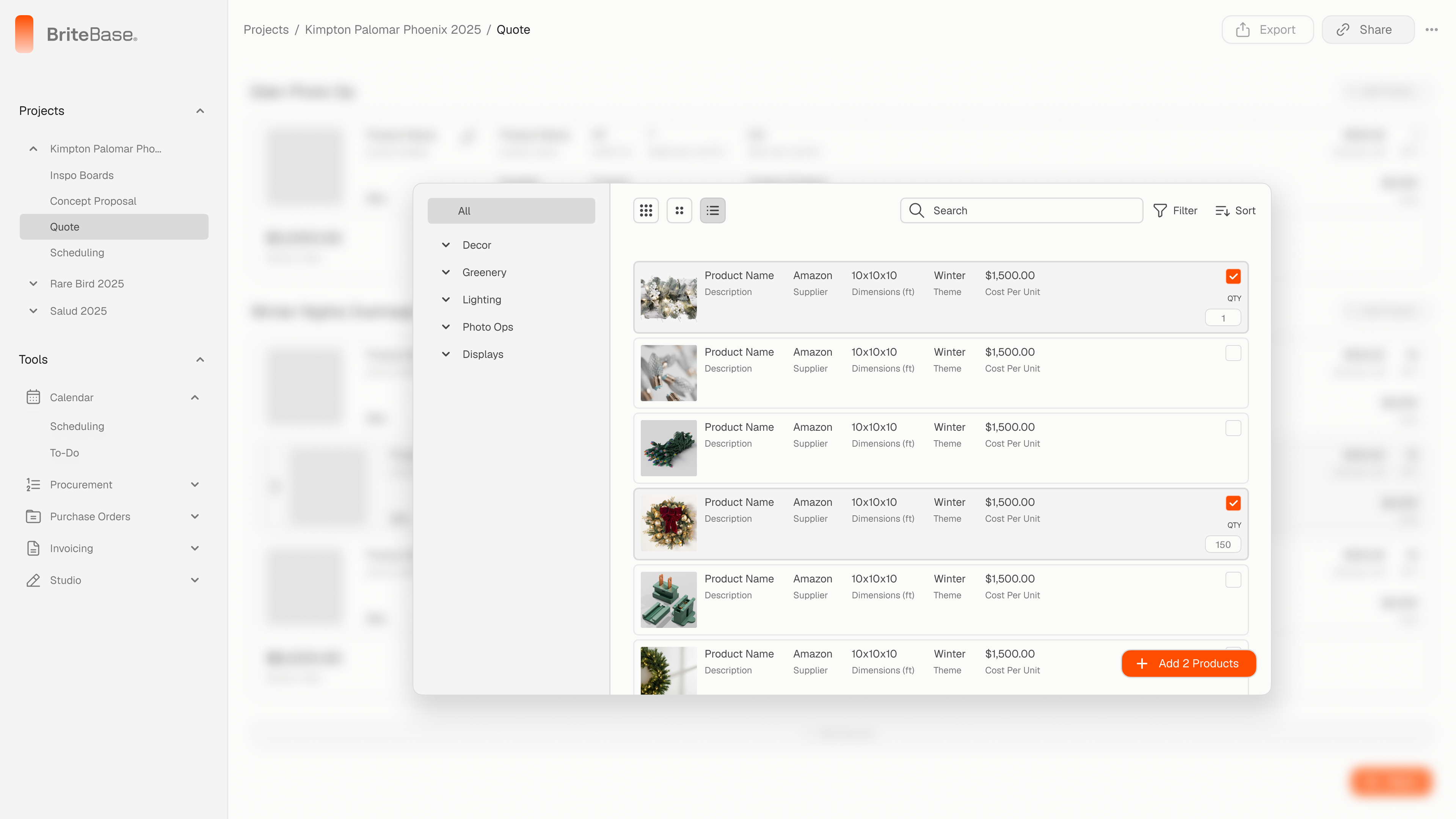Select the list view icon
The height and width of the screenshot is (819, 1456).
[x=712, y=210]
